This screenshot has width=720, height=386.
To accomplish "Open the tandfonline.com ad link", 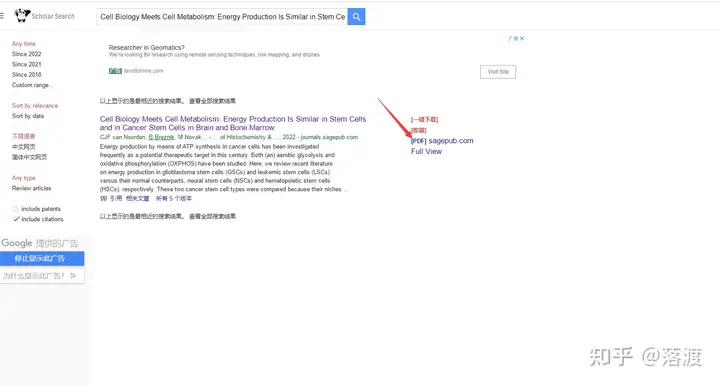I will pos(144,71).
